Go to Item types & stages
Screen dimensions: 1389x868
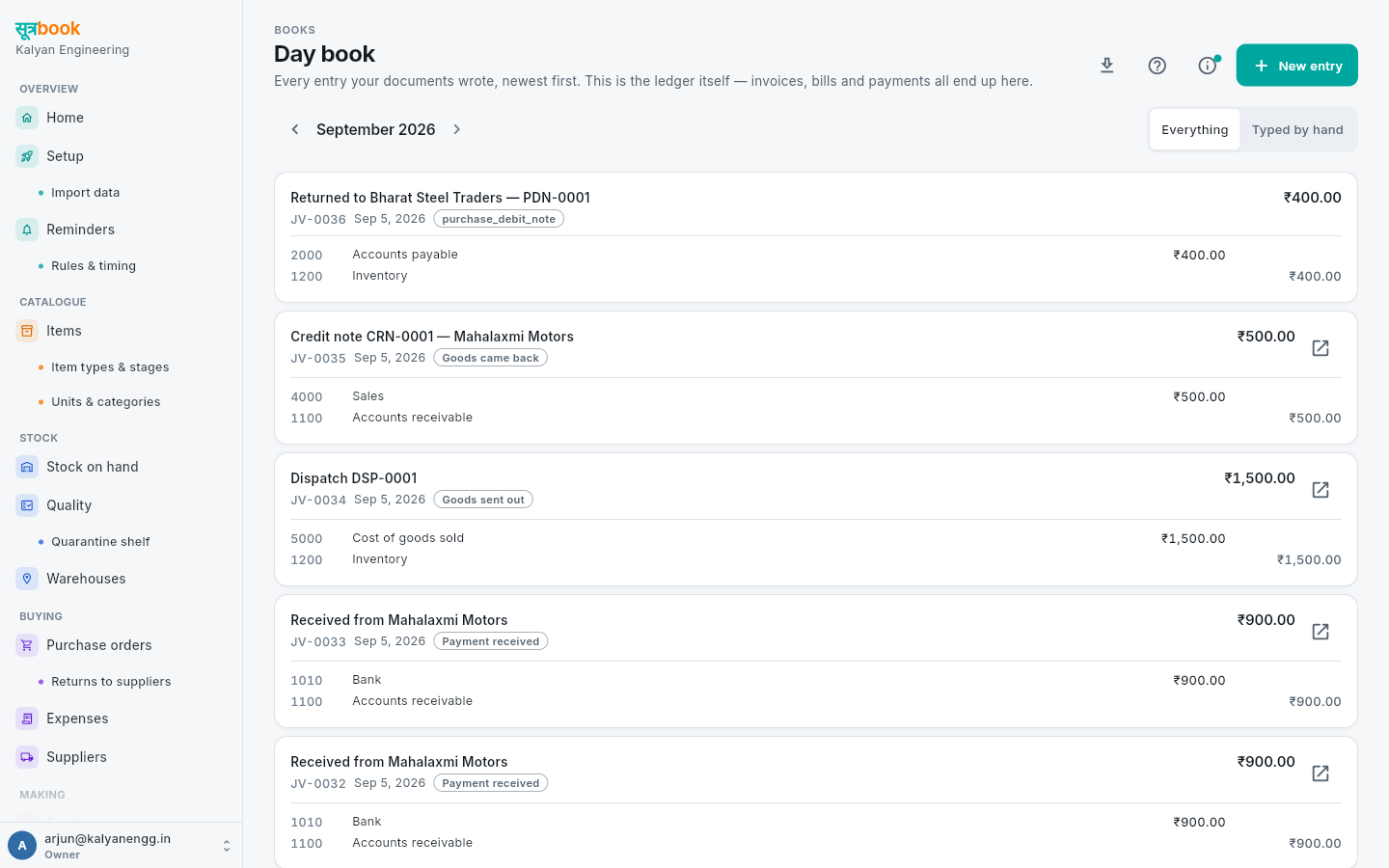(x=110, y=367)
